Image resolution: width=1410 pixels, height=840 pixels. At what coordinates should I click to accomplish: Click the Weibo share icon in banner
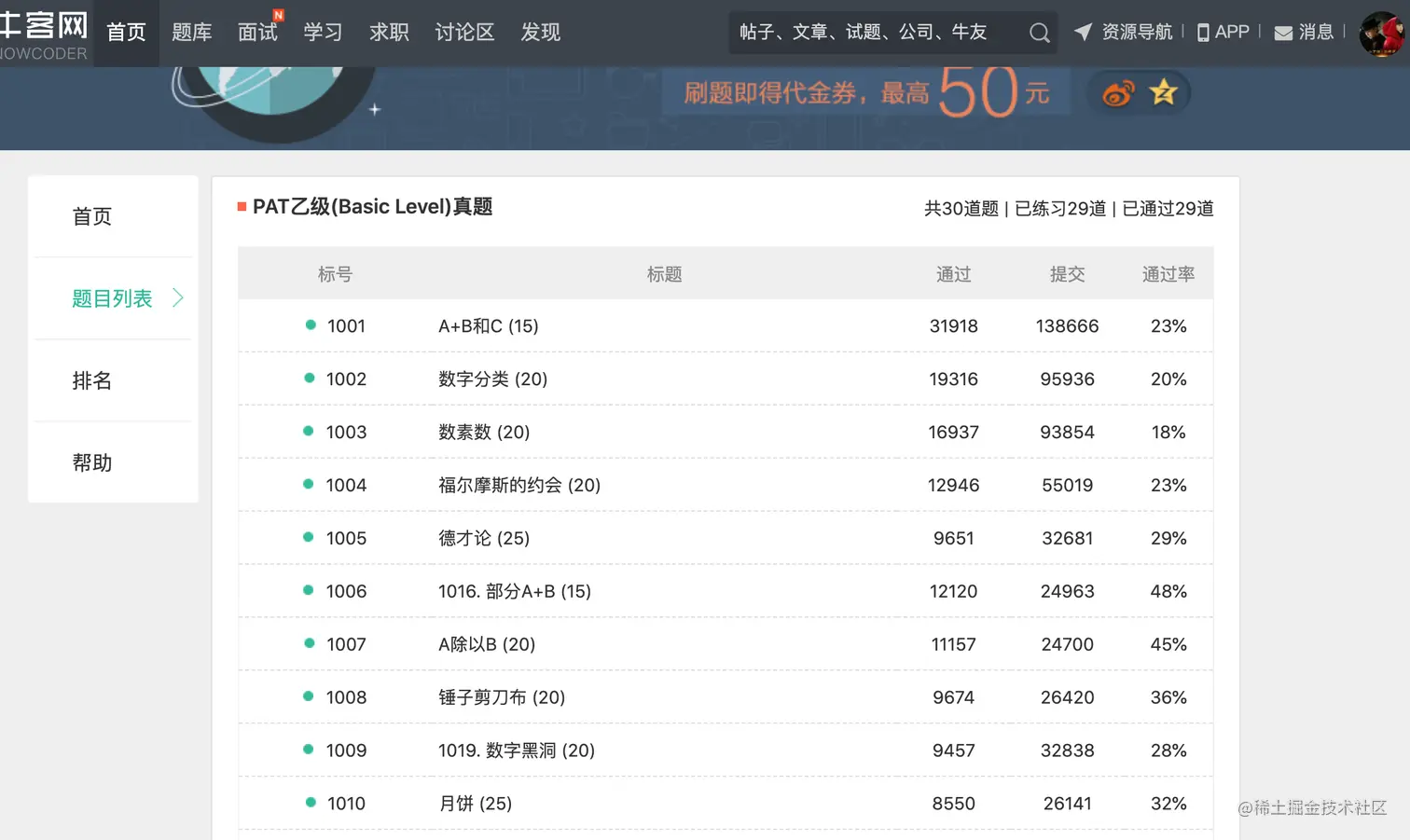(x=1118, y=93)
